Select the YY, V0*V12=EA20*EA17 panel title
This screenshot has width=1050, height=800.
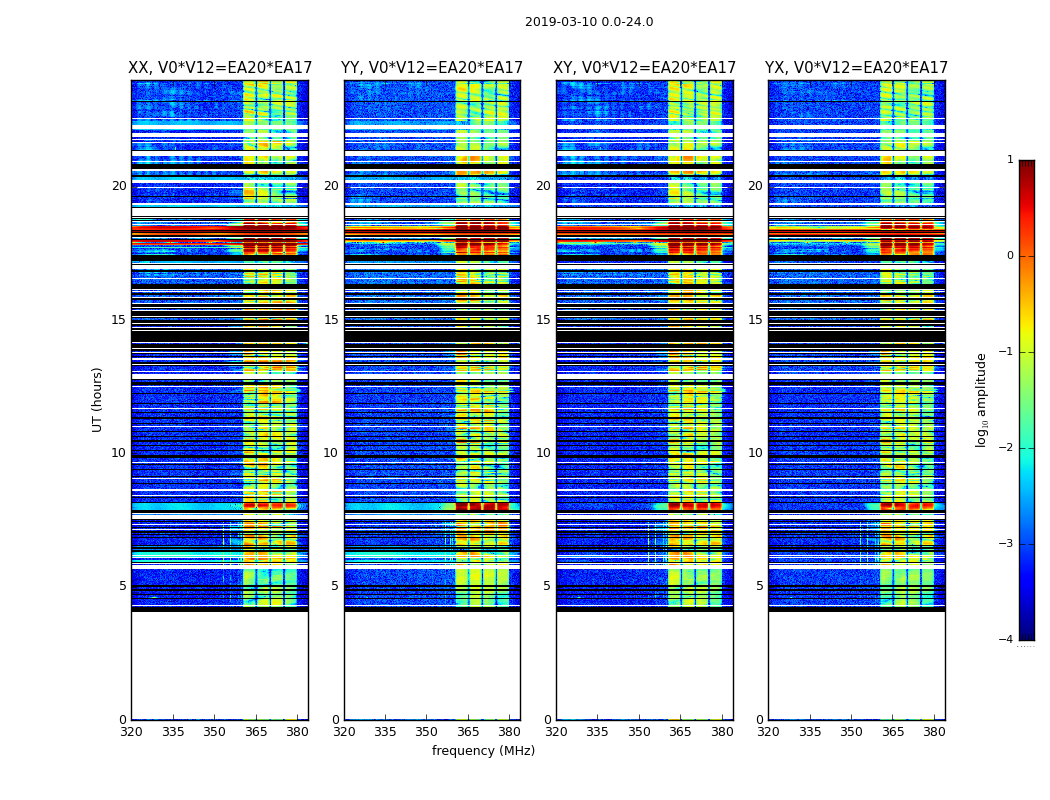pyautogui.click(x=432, y=68)
